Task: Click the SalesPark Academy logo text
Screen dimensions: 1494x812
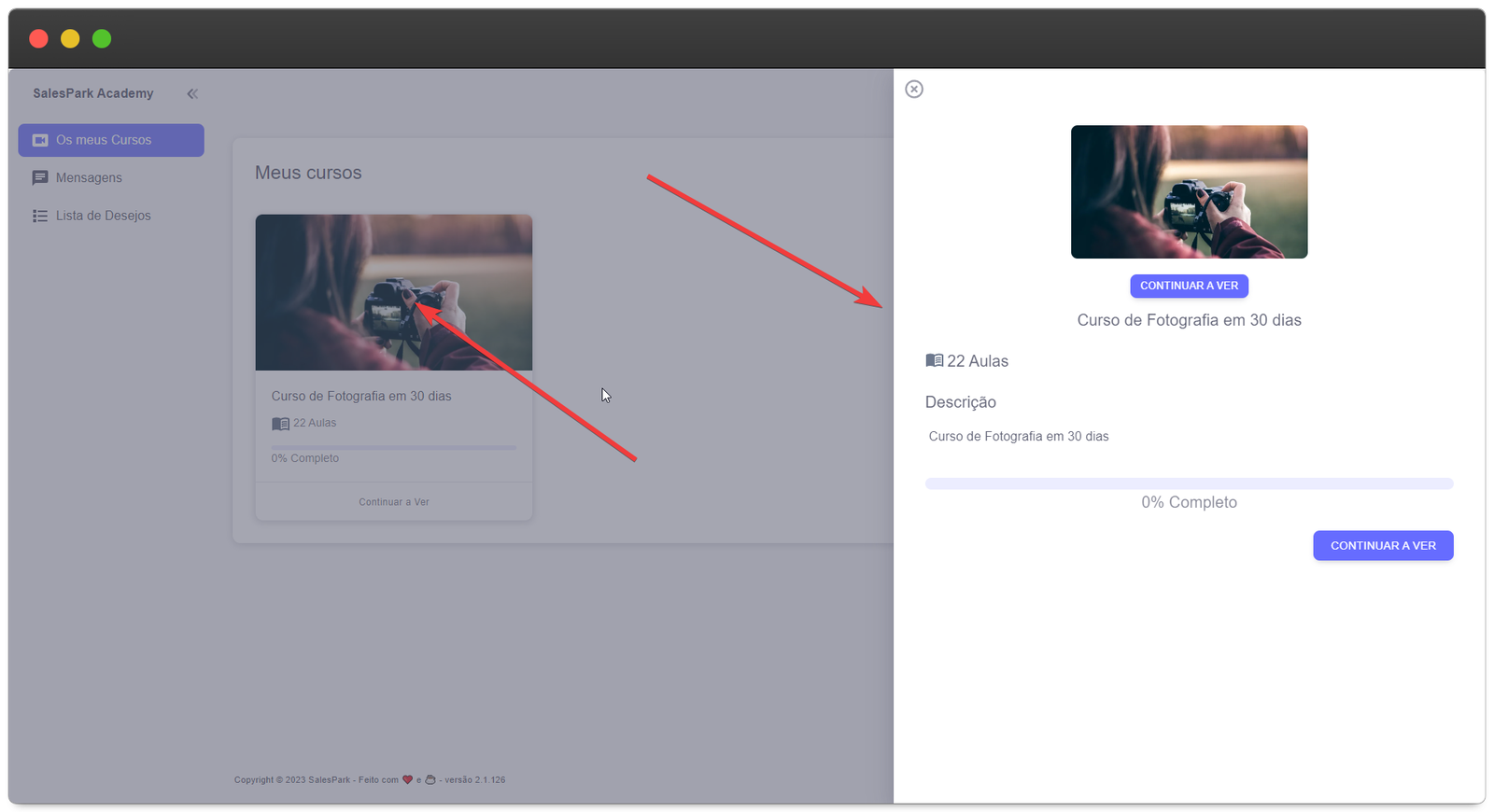Action: (x=92, y=93)
